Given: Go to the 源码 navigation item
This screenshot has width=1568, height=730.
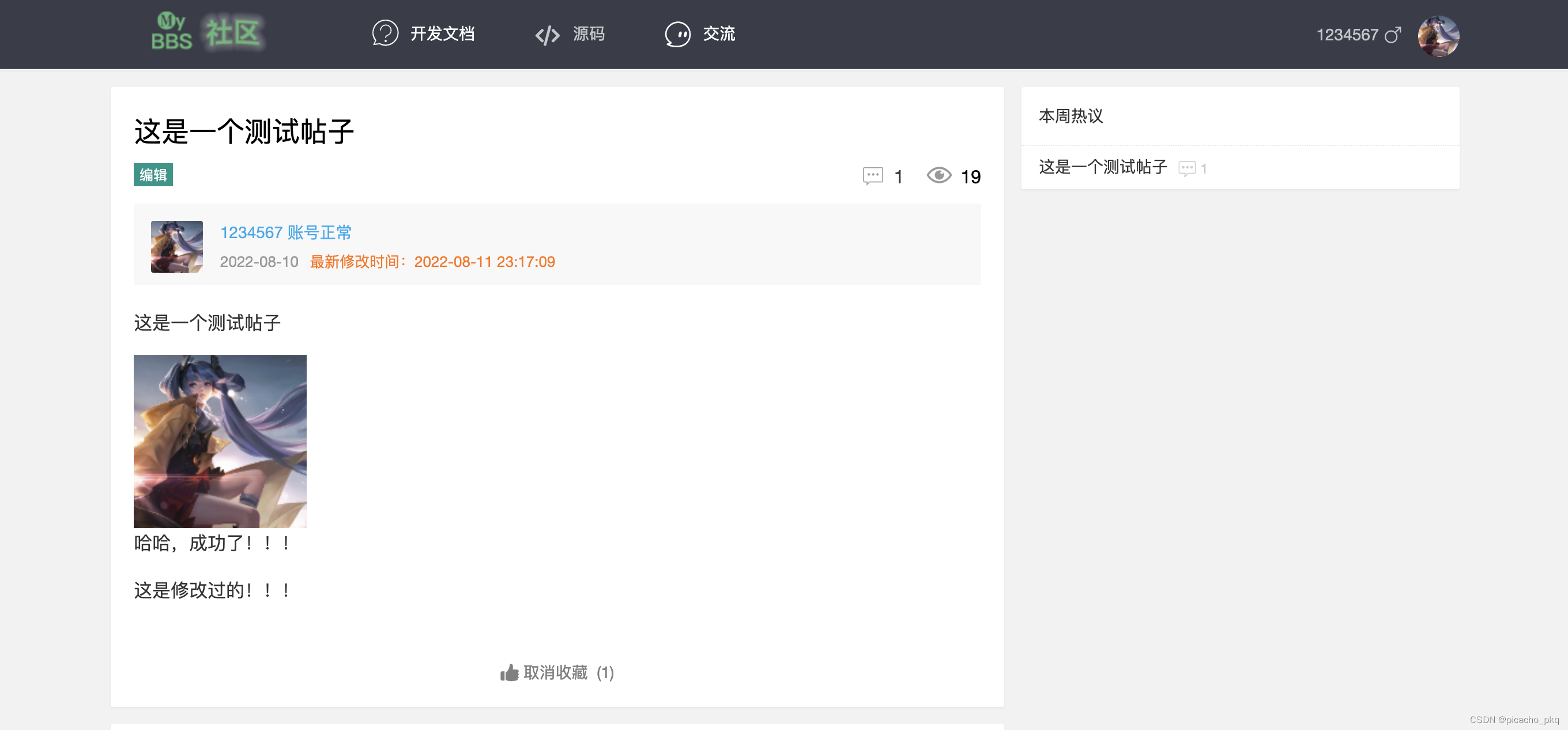Looking at the screenshot, I should coord(588,33).
